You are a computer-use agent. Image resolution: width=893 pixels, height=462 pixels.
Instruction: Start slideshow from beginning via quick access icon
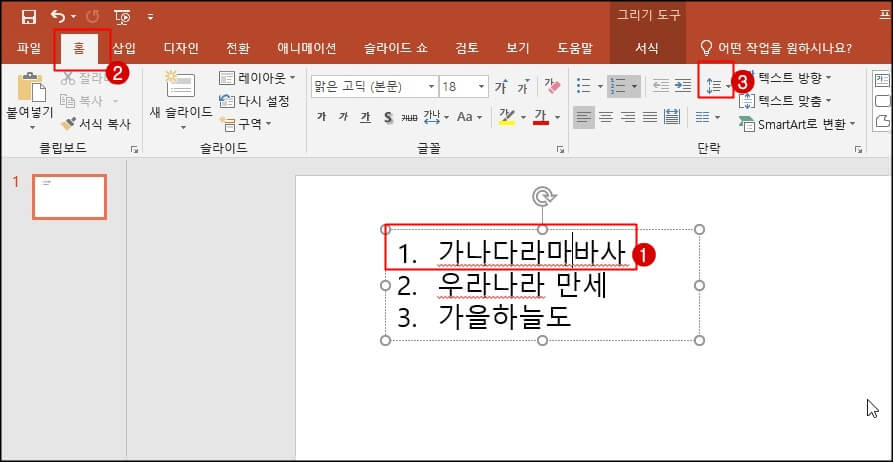(122, 17)
